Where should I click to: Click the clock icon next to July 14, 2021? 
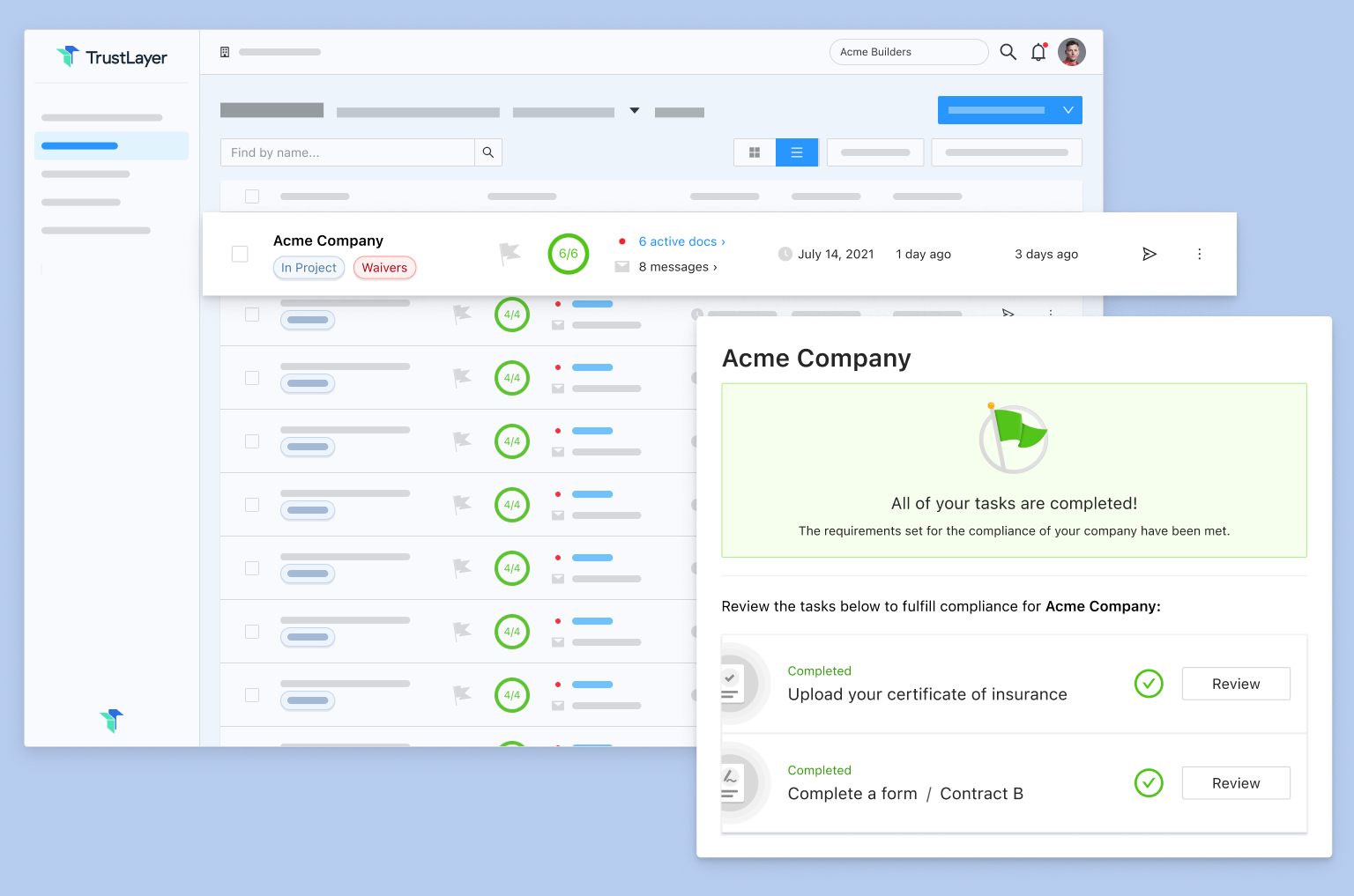tap(785, 254)
